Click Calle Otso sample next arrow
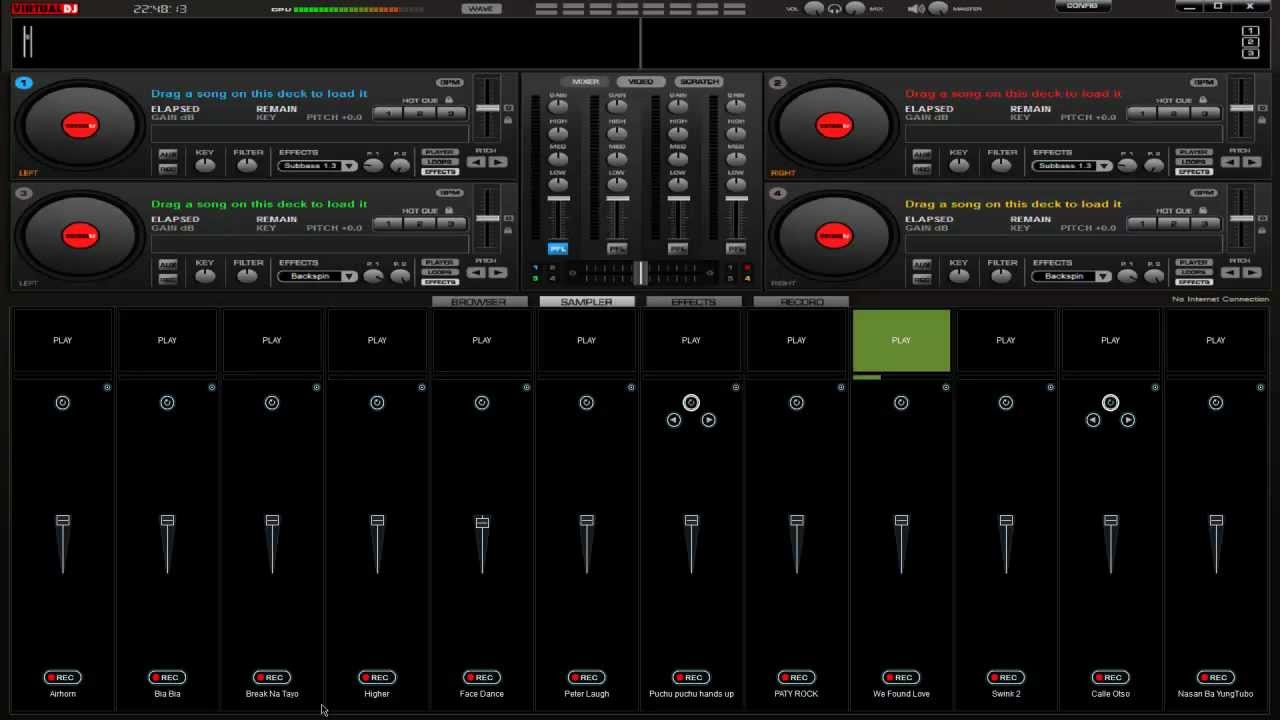 (x=1127, y=420)
